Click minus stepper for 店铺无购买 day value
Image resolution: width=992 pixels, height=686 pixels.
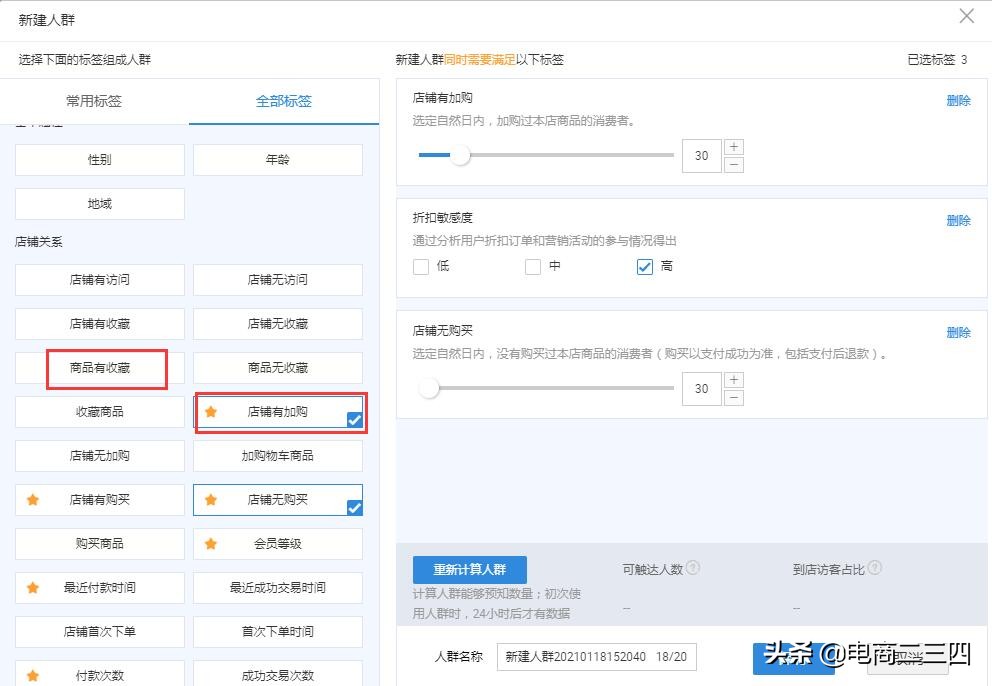tap(736, 398)
